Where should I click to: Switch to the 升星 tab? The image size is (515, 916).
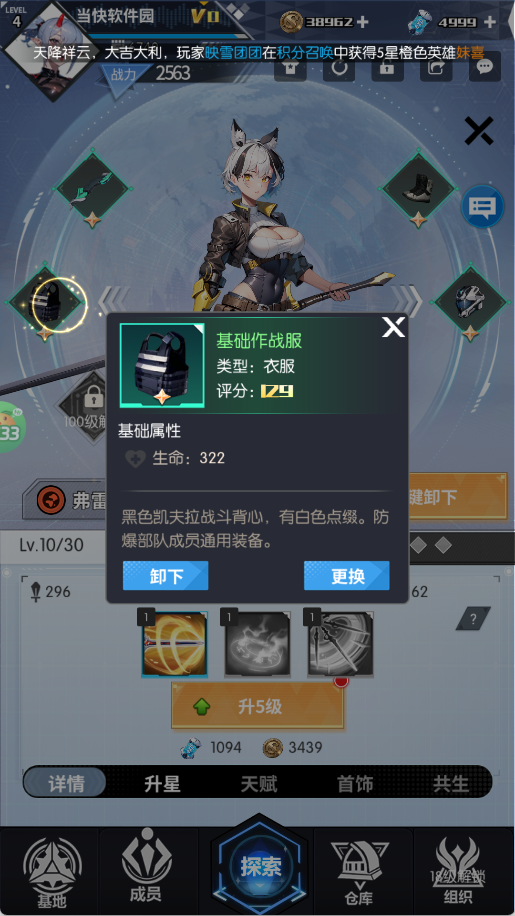tap(162, 783)
